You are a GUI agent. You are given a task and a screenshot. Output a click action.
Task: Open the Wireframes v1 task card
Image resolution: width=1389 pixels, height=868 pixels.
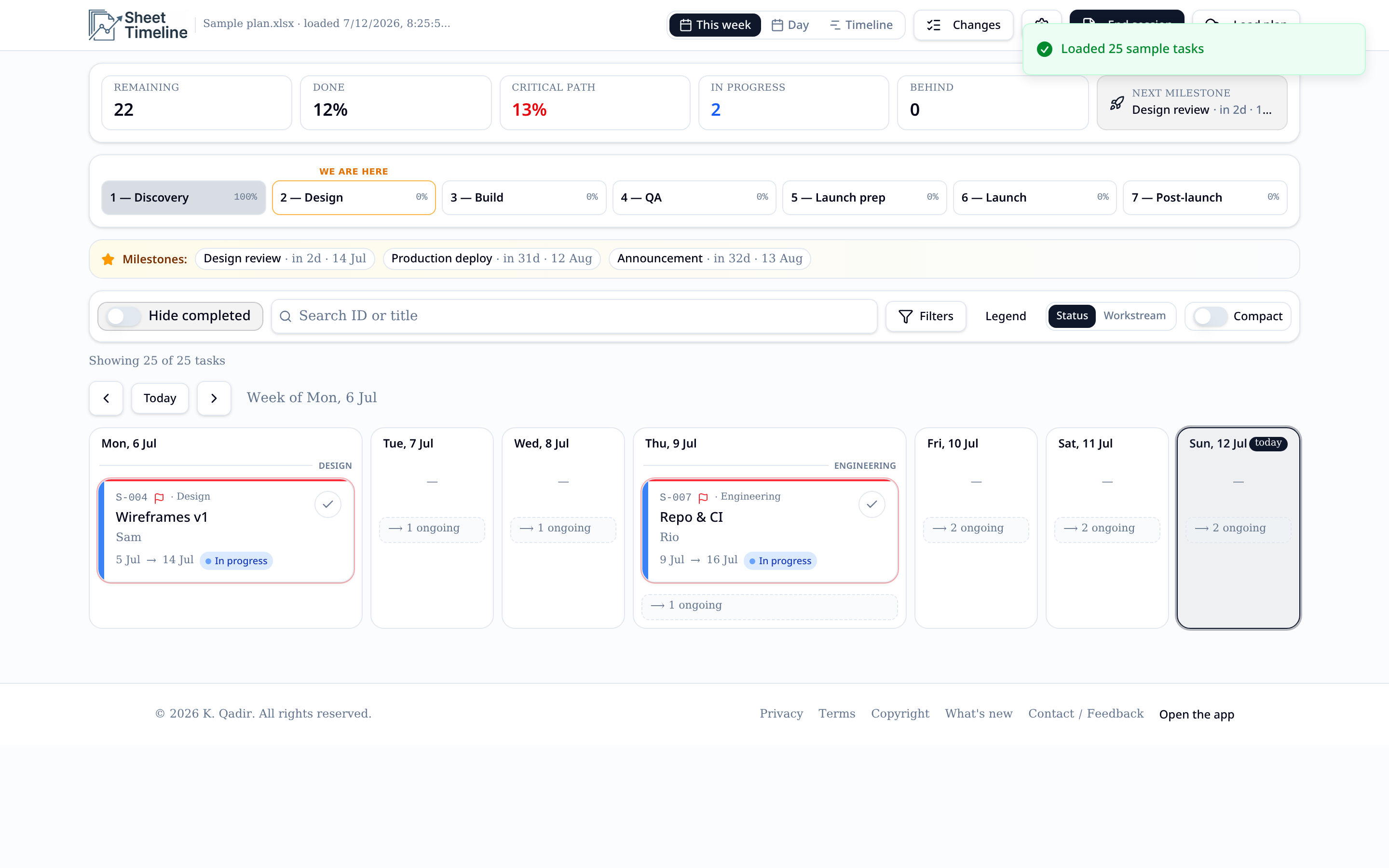[x=226, y=530]
